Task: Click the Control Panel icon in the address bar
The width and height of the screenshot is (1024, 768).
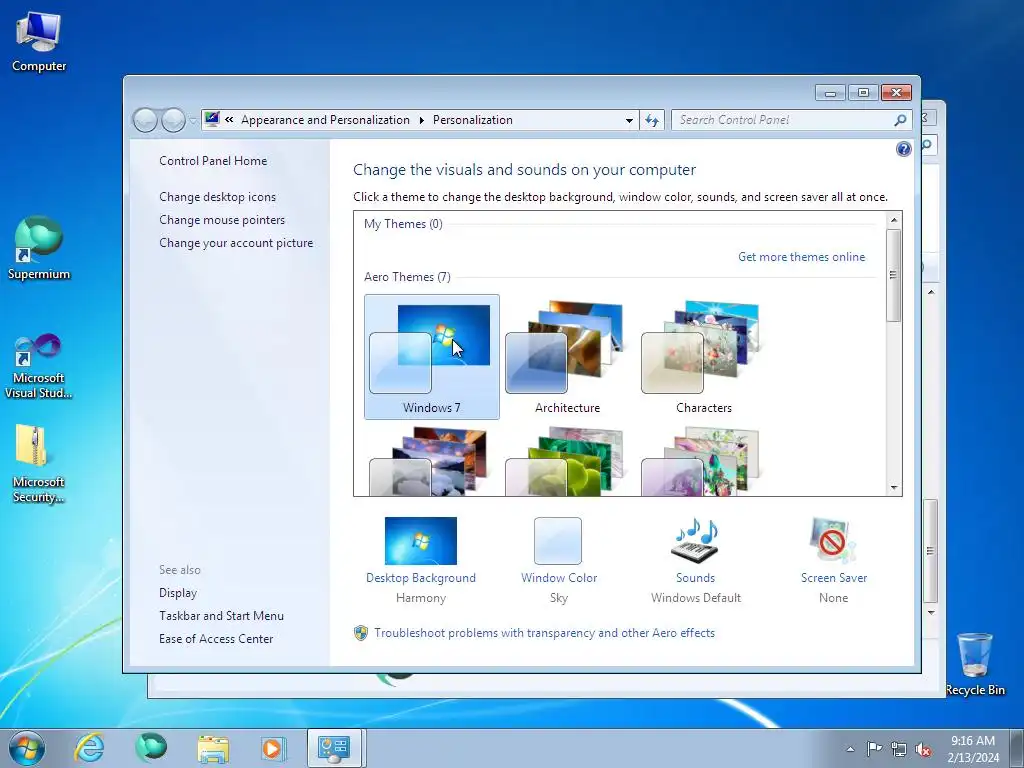Action: tap(212, 120)
